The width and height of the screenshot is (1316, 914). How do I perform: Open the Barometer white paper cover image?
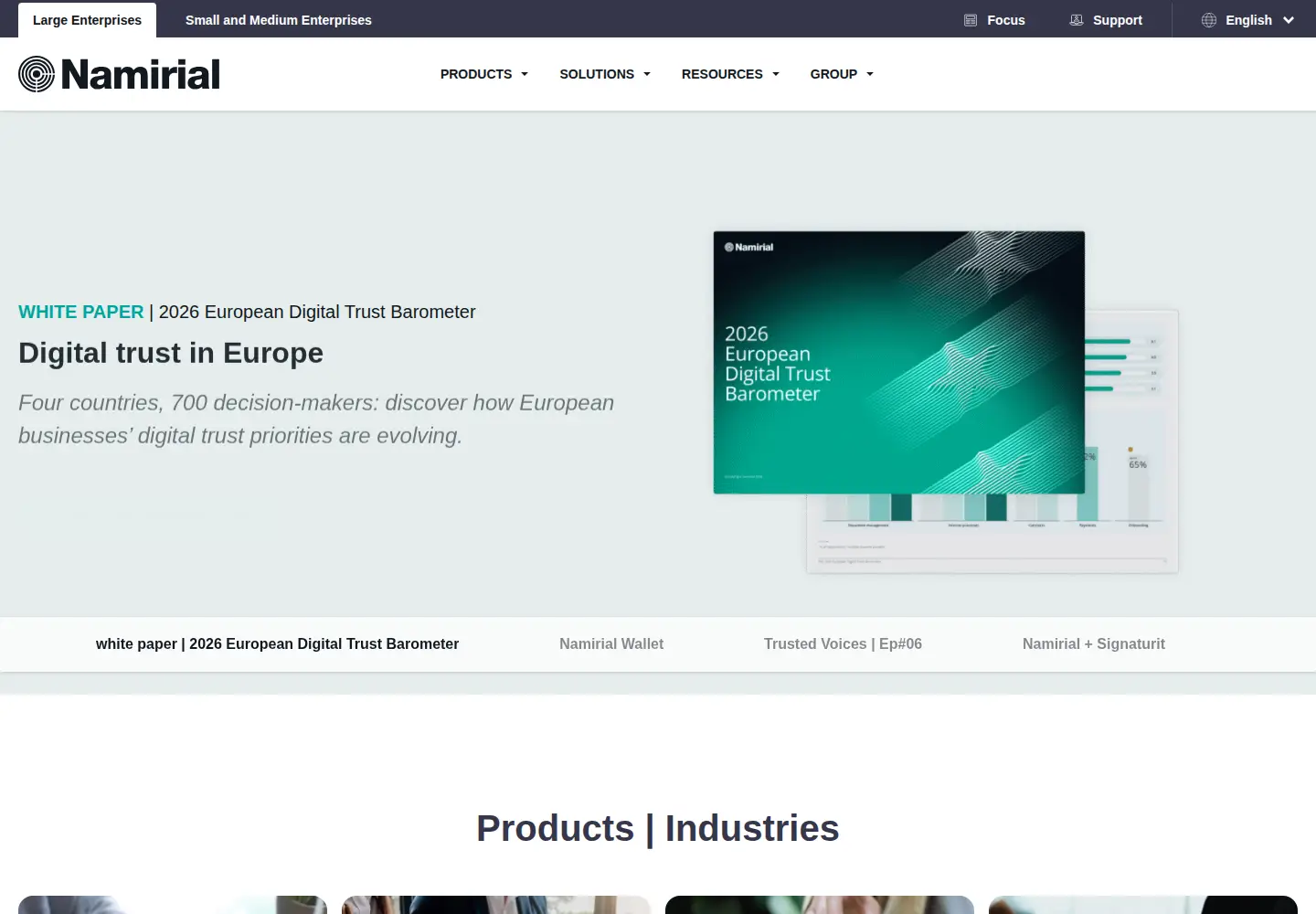click(x=899, y=363)
